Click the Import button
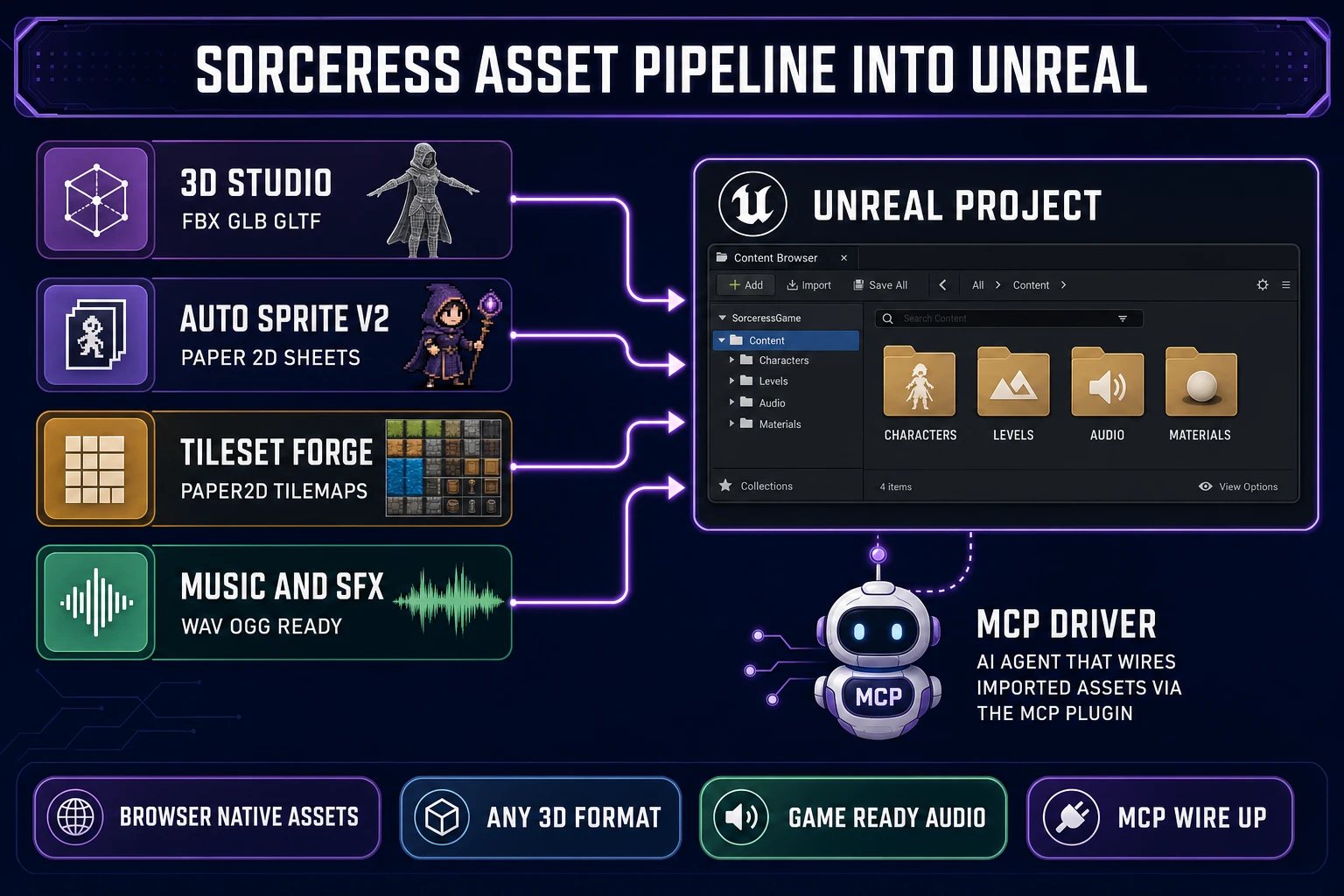 click(x=808, y=285)
